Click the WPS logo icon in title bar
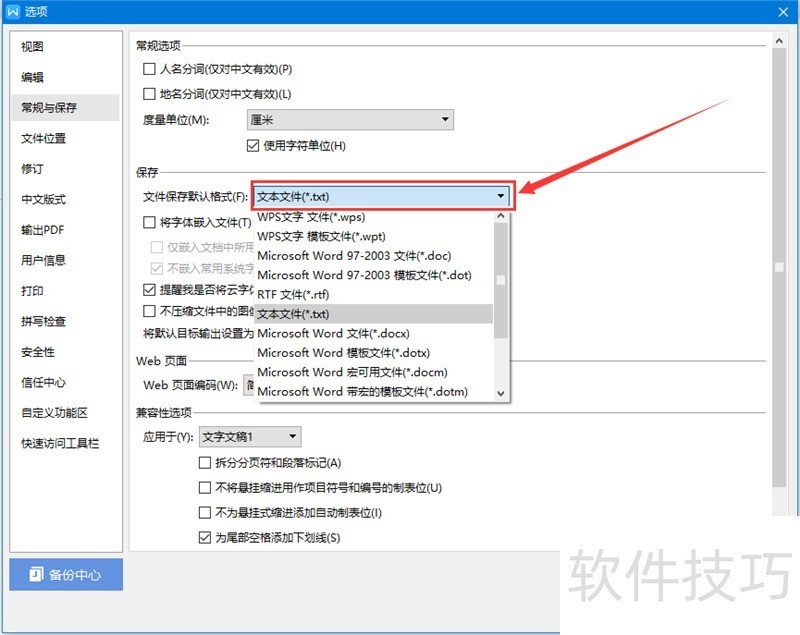800x635 pixels. 13,11
